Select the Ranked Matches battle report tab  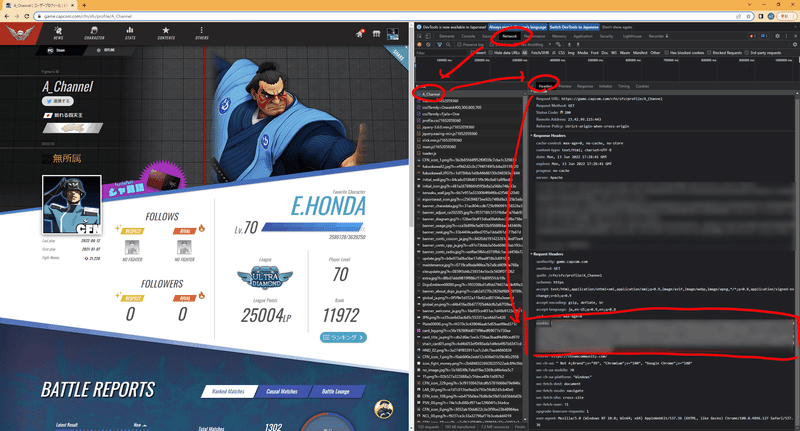tap(228, 391)
